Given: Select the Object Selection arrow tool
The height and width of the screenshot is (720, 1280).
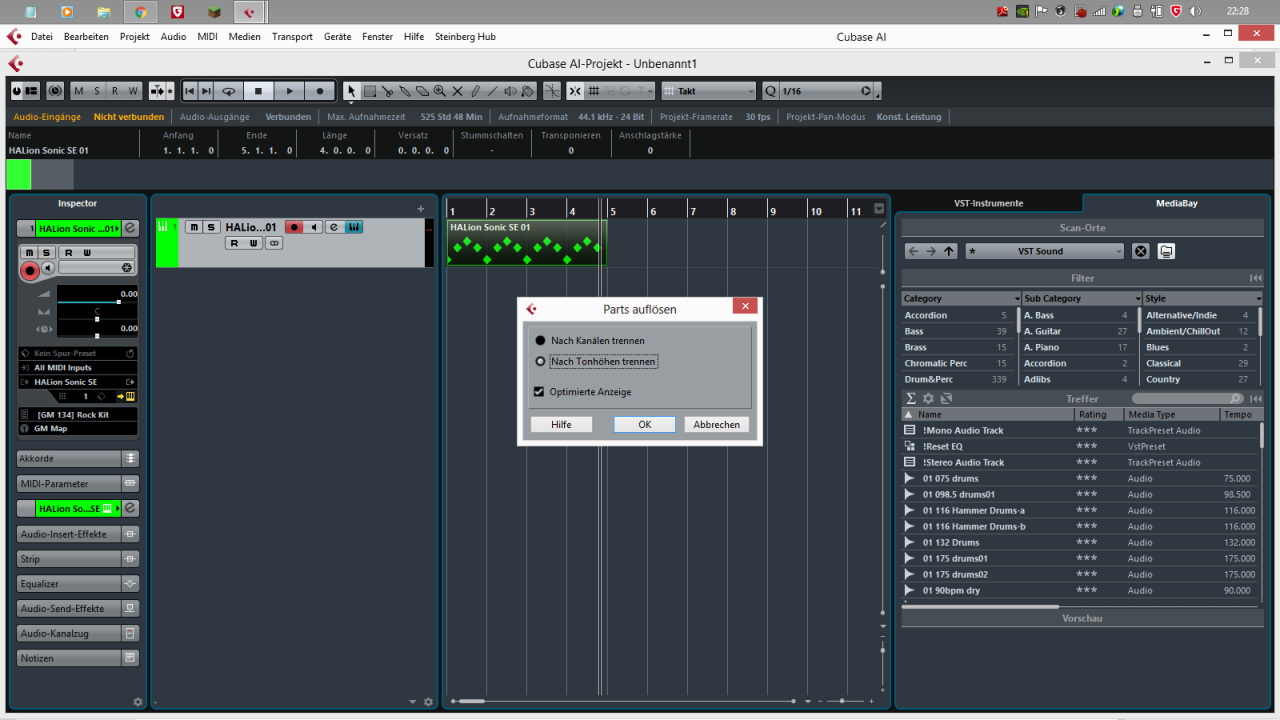Looking at the screenshot, I should pos(351,91).
